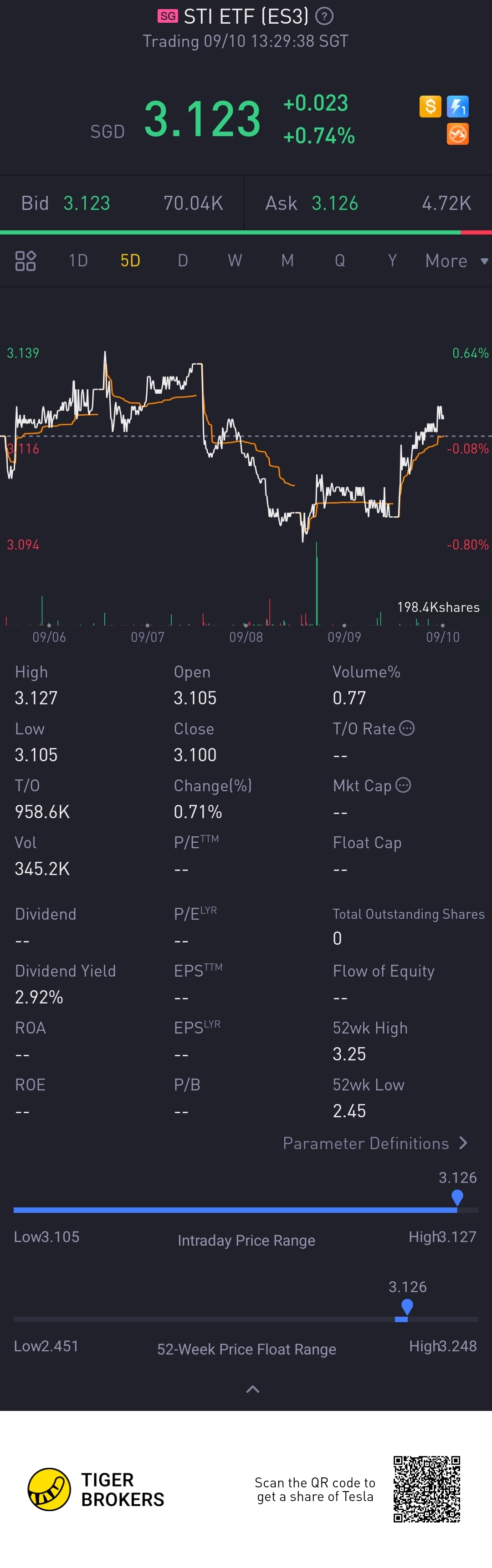Screen dimensions: 492x1568
Task: Tap the yellow dollar sign badge
Action: pos(430,107)
